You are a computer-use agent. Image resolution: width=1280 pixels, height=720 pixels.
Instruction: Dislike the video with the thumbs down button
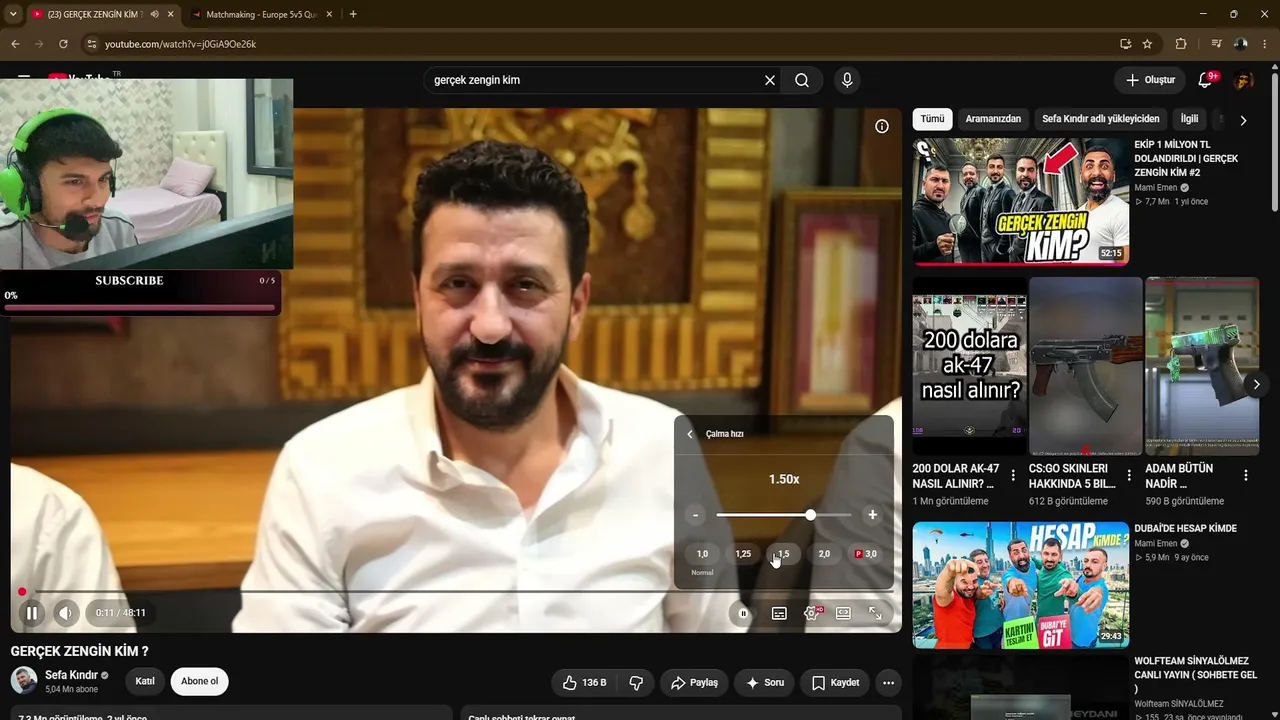tap(636, 683)
